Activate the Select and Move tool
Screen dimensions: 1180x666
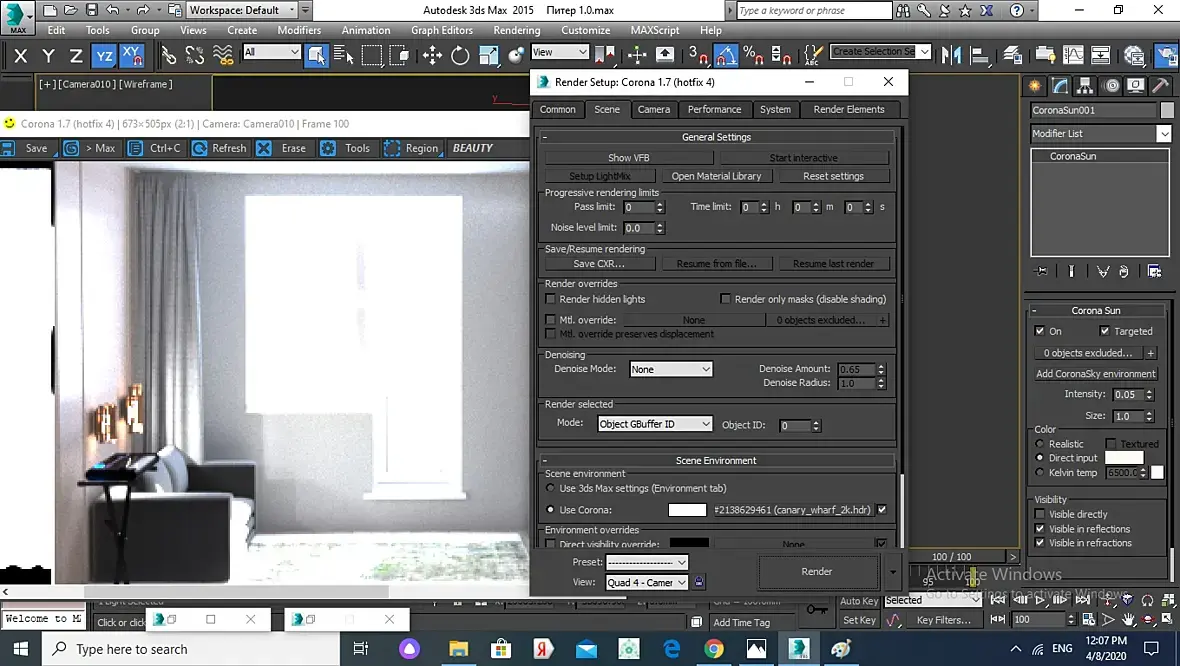(432, 55)
